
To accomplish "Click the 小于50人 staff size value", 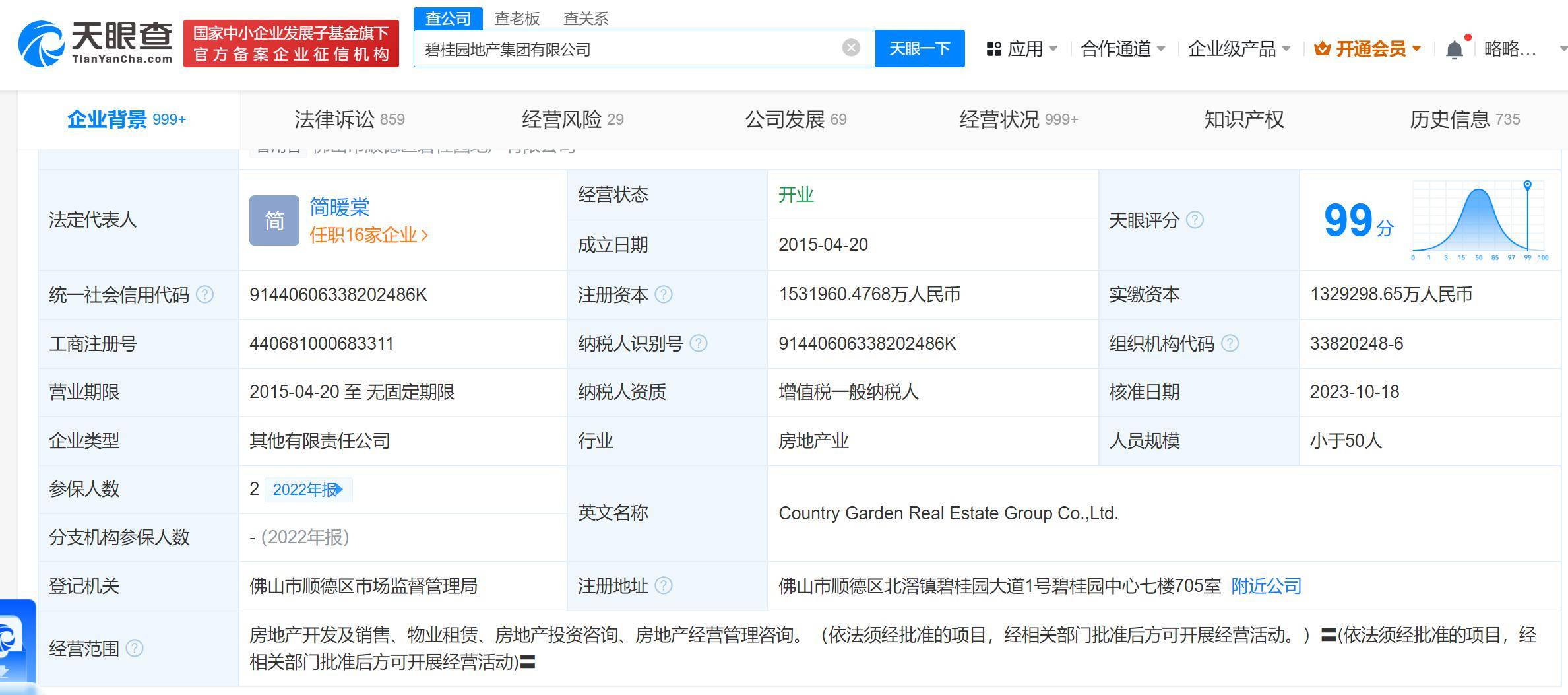I will (x=1346, y=441).
